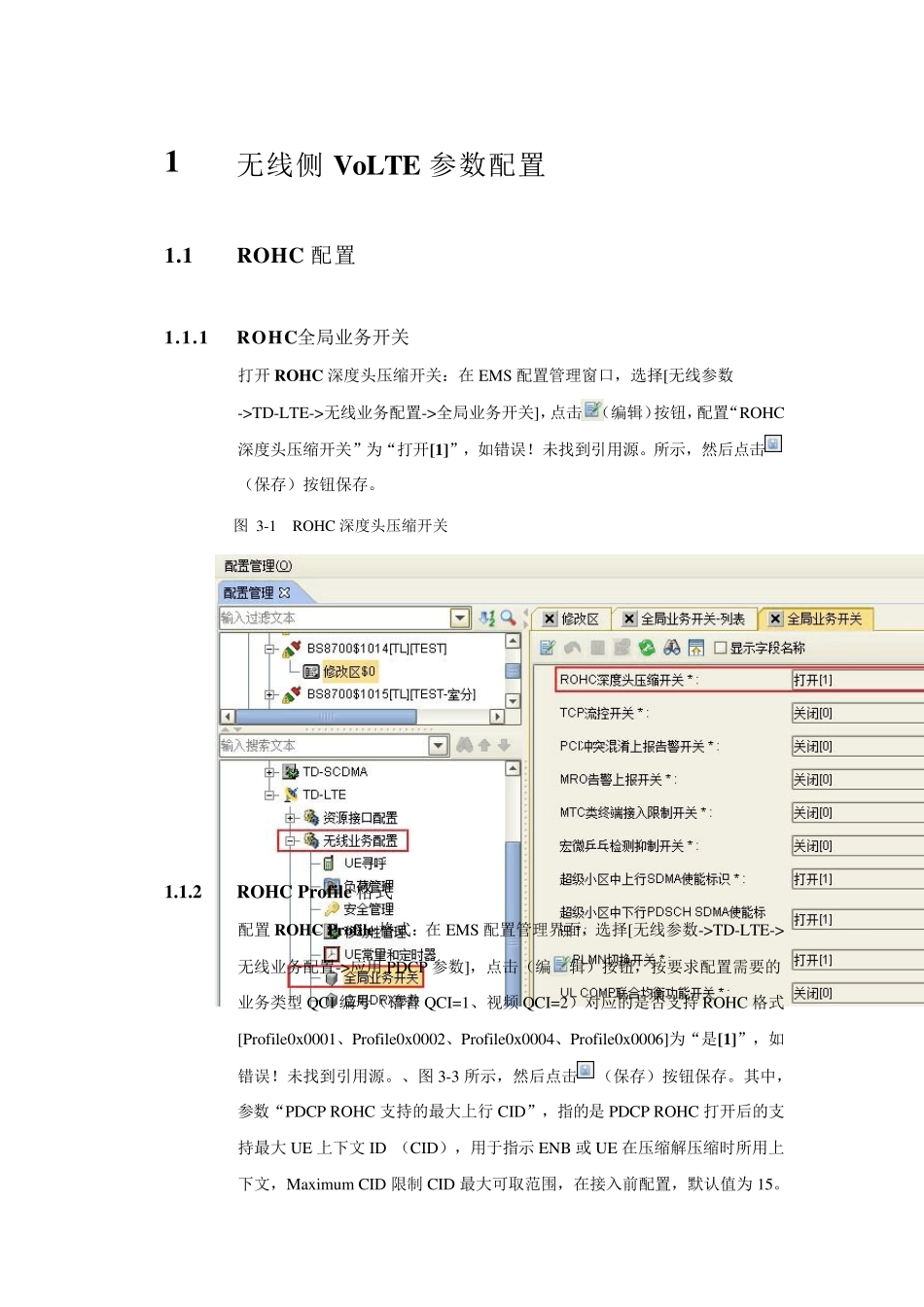
Task: Click the binoculars icon next to 输入搜索文本
Action: point(464,745)
